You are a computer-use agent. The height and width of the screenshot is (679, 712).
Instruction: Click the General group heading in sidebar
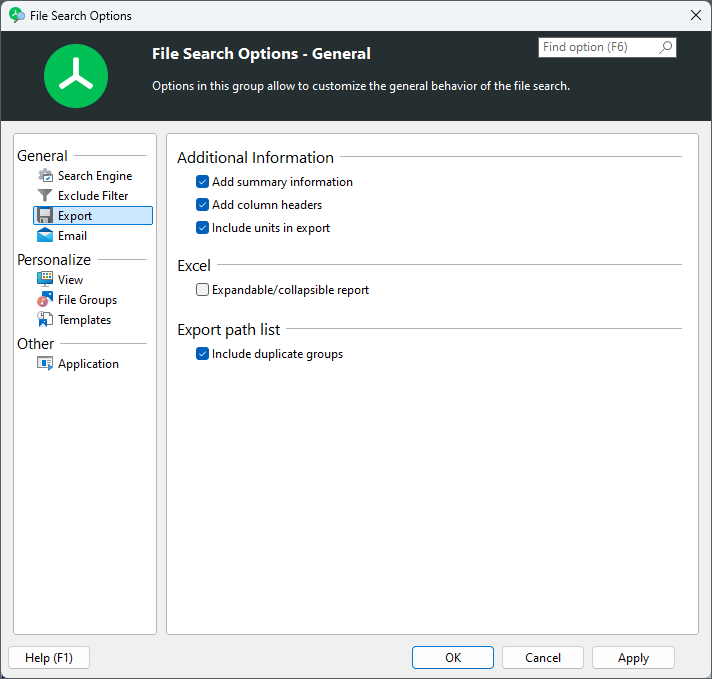tap(42, 156)
